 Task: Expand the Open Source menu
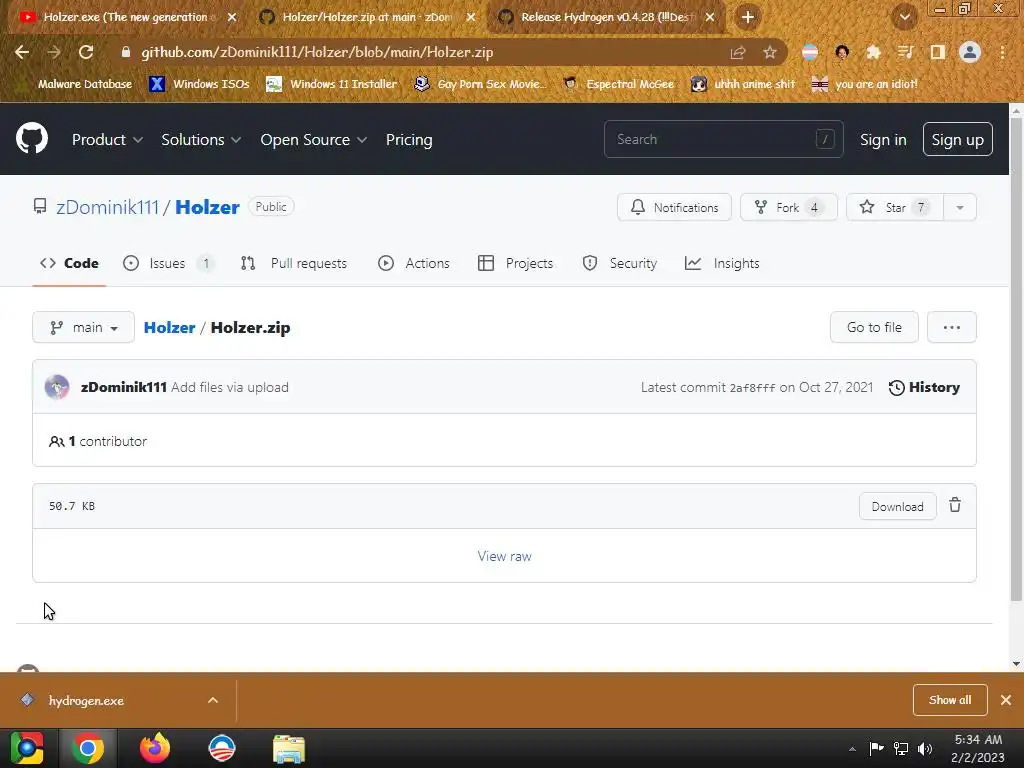click(x=313, y=139)
